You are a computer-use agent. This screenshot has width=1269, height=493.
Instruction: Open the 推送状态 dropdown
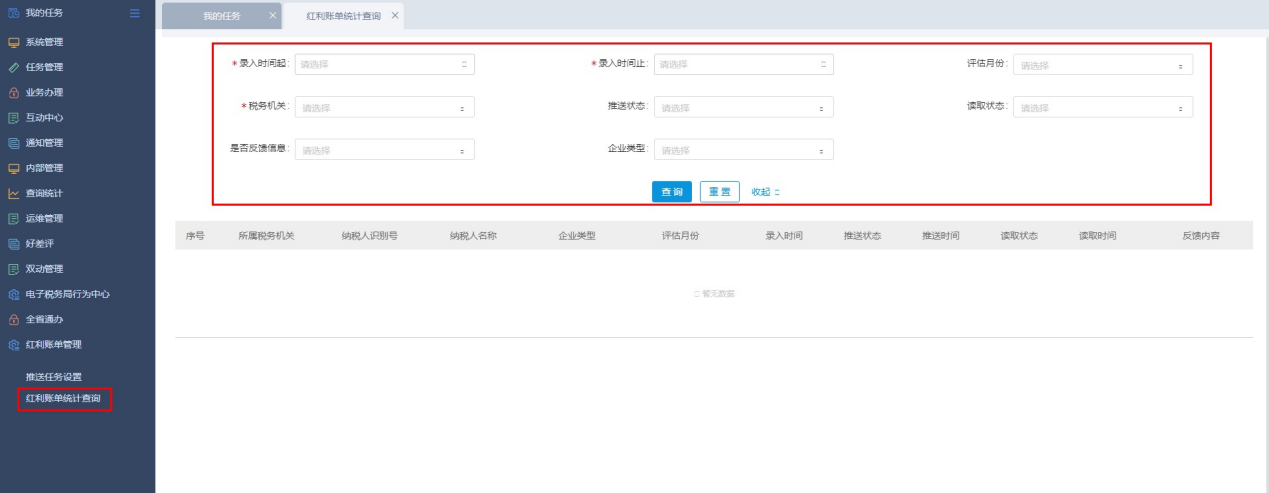tap(743, 108)
